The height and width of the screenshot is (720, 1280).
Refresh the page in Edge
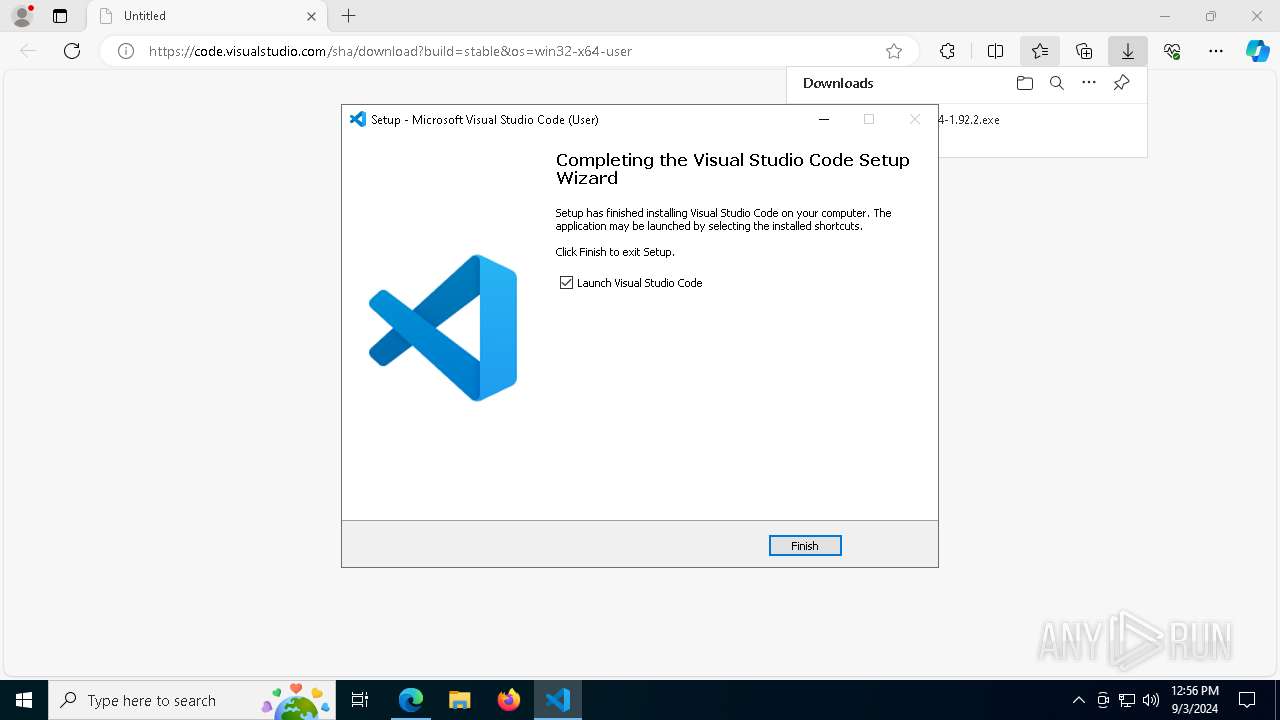point(72,51)
